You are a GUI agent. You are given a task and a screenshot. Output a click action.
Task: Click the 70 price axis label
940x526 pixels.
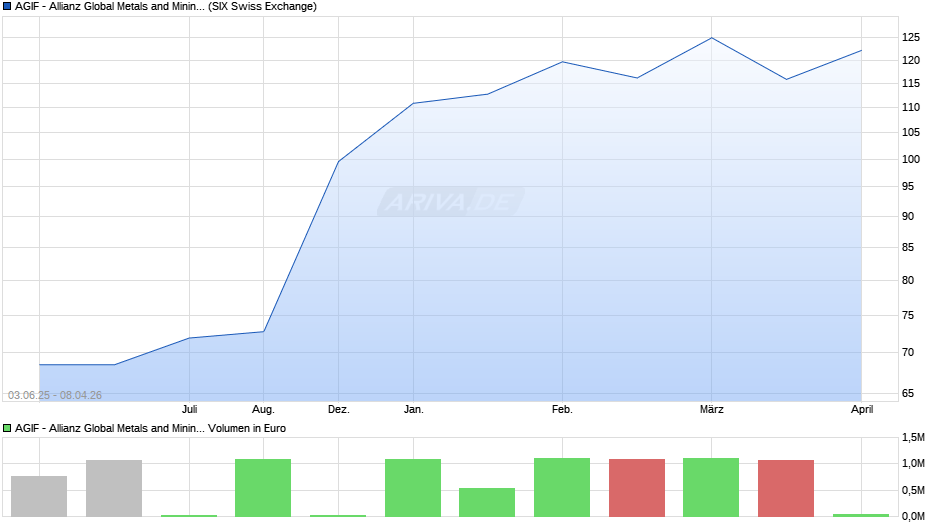coord(908,353)
